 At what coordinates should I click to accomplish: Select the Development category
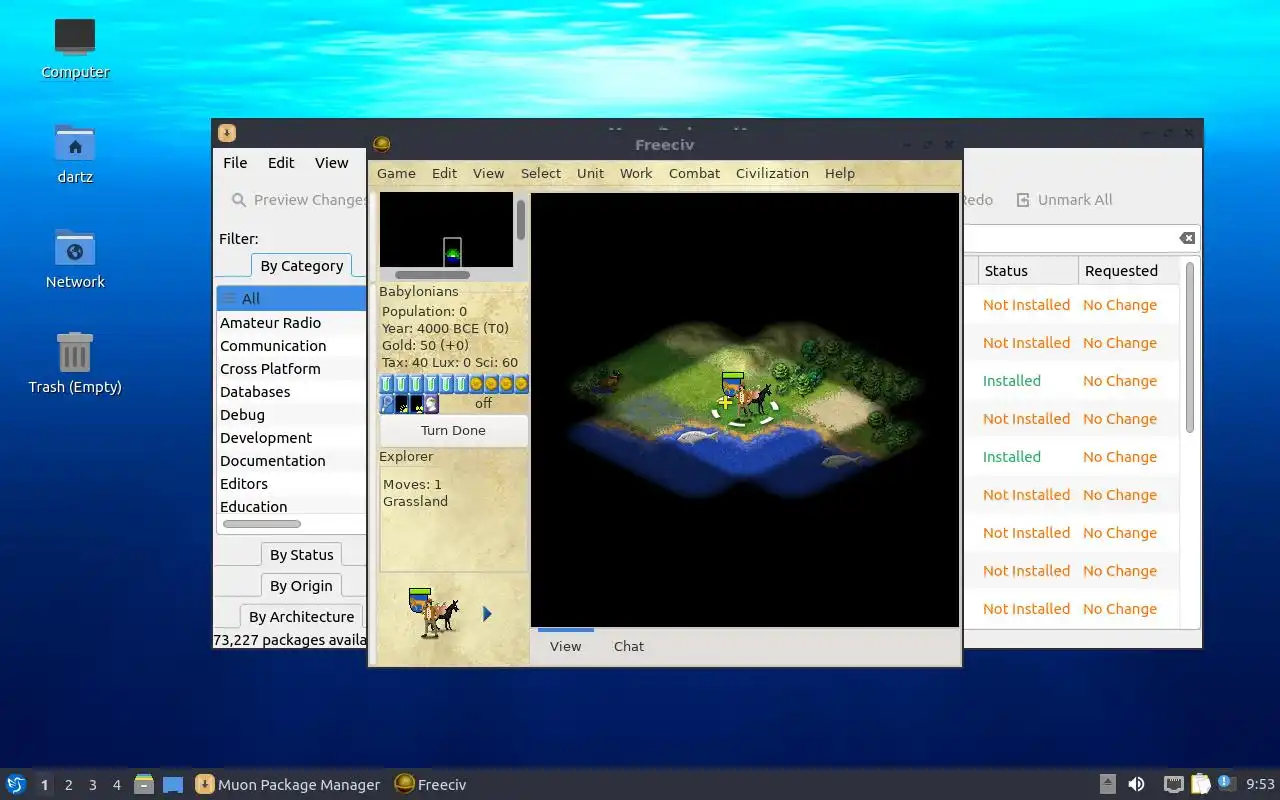(291, 438)
